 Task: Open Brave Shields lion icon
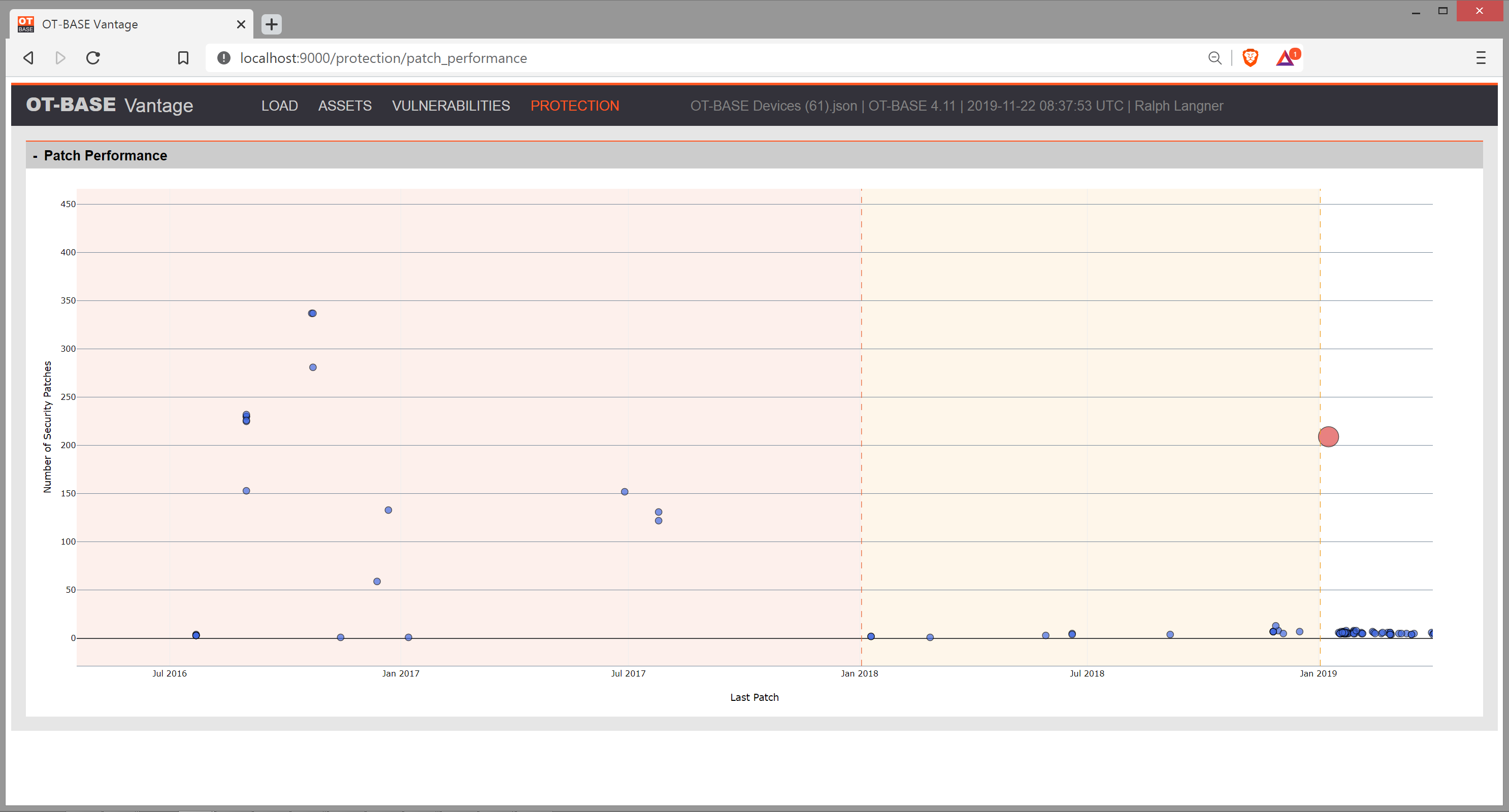[x=1250, y=58]
